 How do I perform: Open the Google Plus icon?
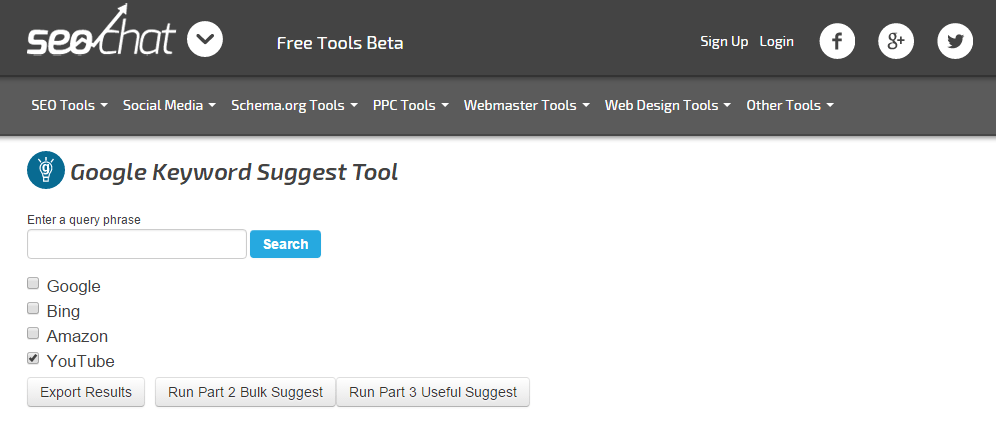pyautogui.click(x=896, y=41)
